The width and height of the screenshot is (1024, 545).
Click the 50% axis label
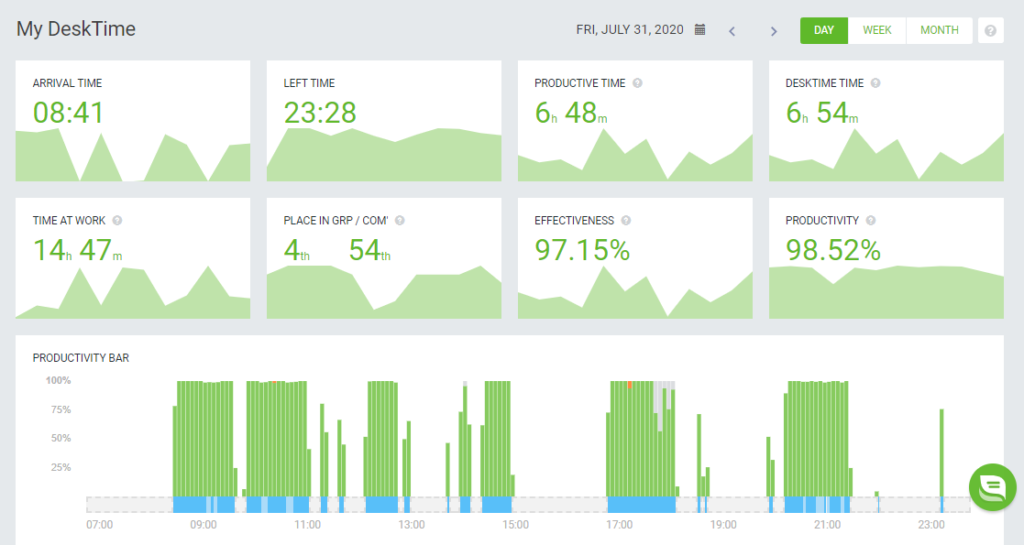tap(61, 438)
